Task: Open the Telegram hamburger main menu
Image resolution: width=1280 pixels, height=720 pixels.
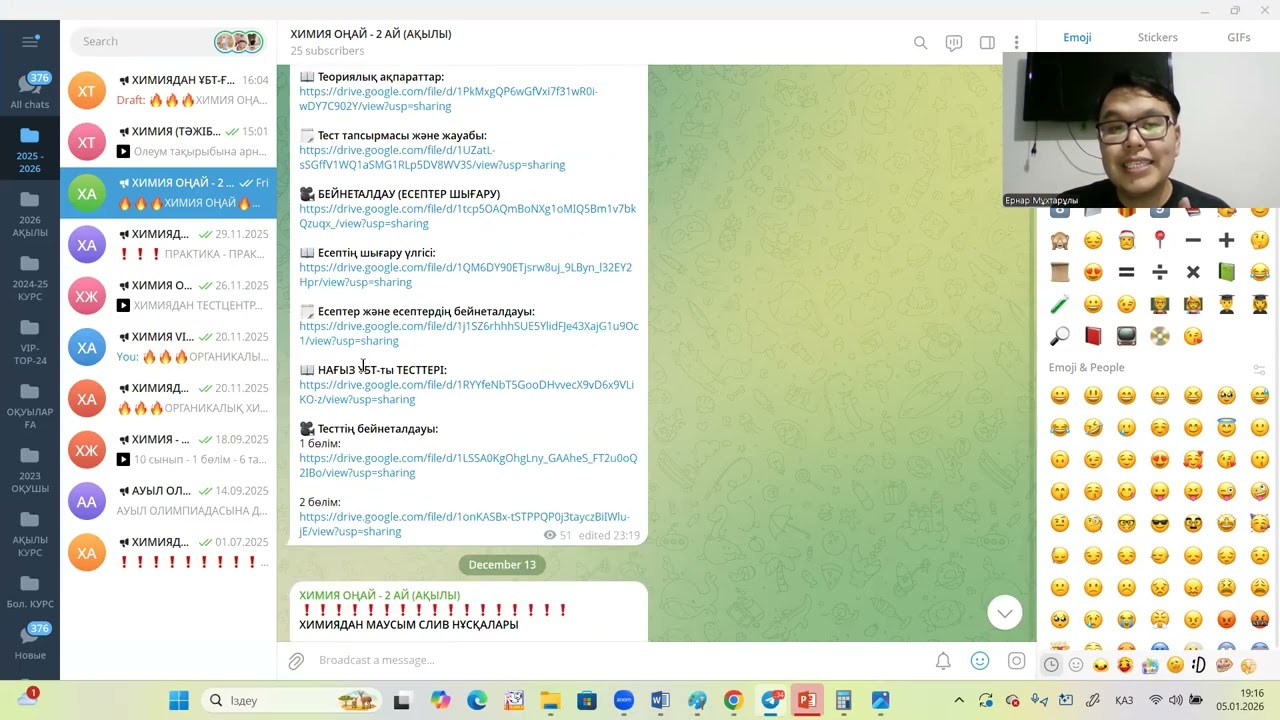Action: tap(30, 41)
